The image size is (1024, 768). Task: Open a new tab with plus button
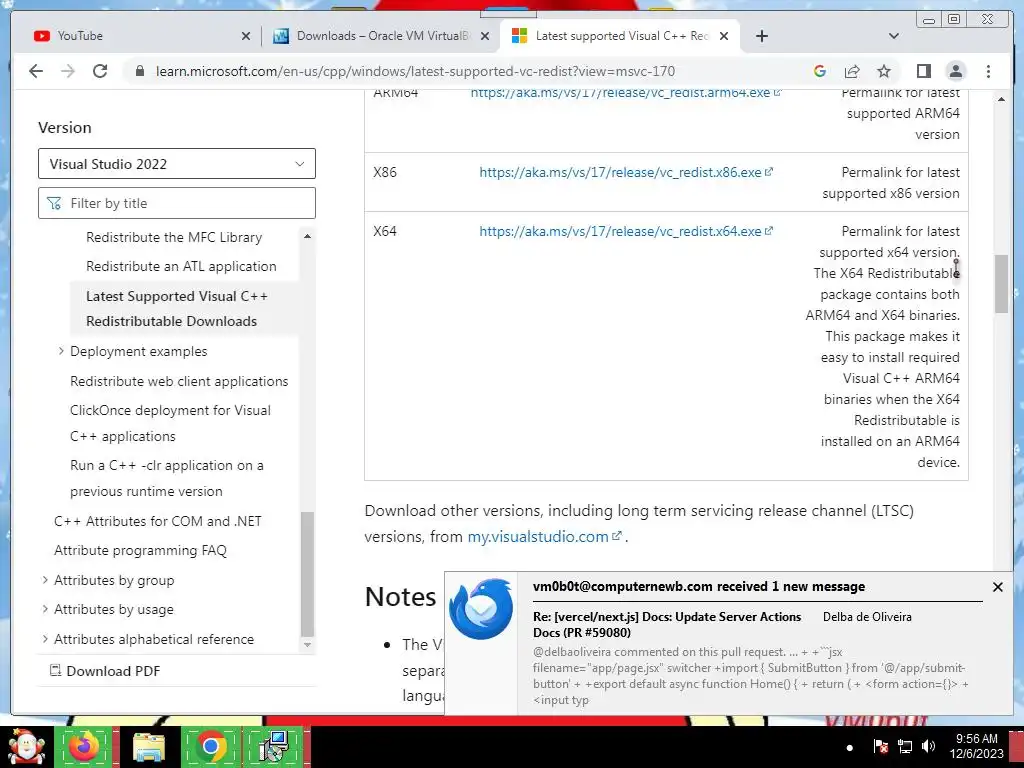tap(761, 36)
